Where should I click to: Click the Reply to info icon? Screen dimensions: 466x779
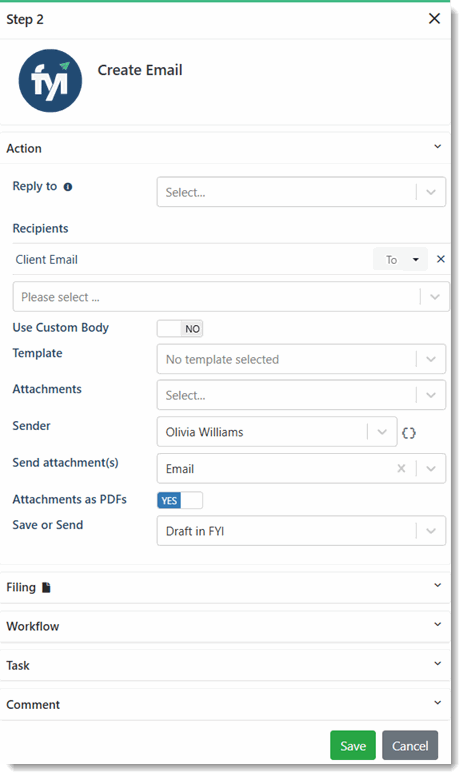coord(68,187)
